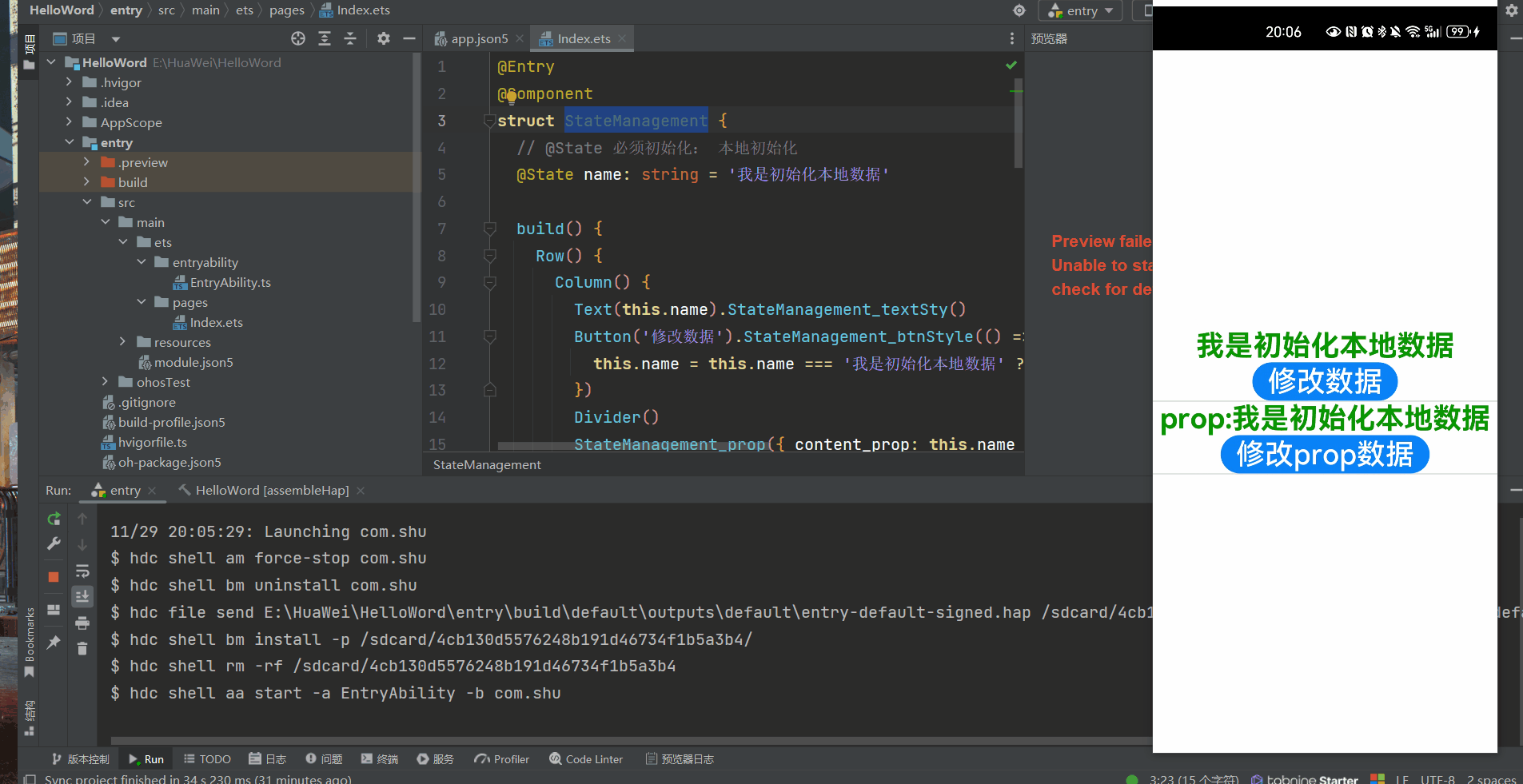Click the locate-in-project target icon
The width and height of the screenshot is (1523, 784).
coord(298,38)
